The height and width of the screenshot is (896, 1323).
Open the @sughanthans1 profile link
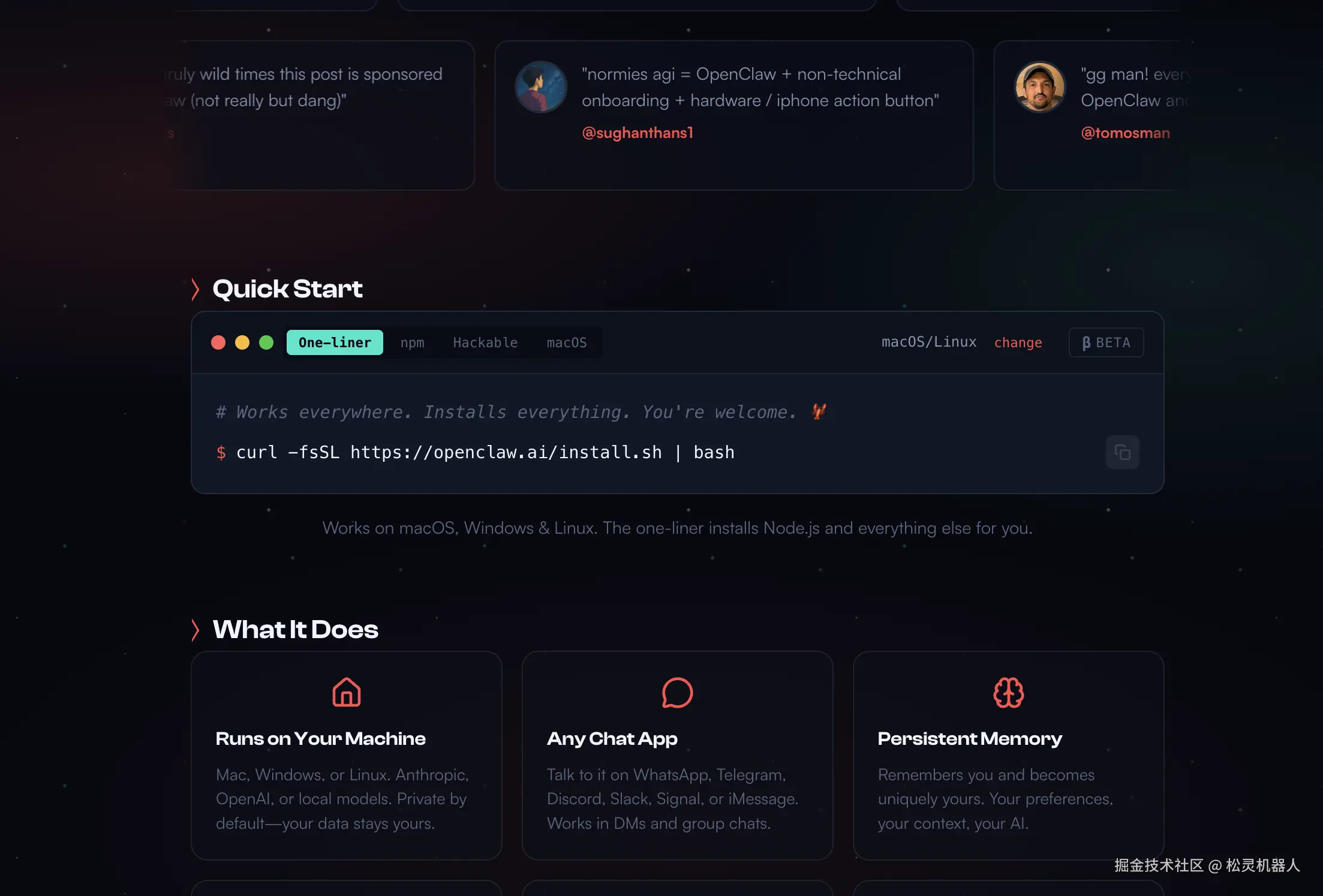(x=638, y=133)
